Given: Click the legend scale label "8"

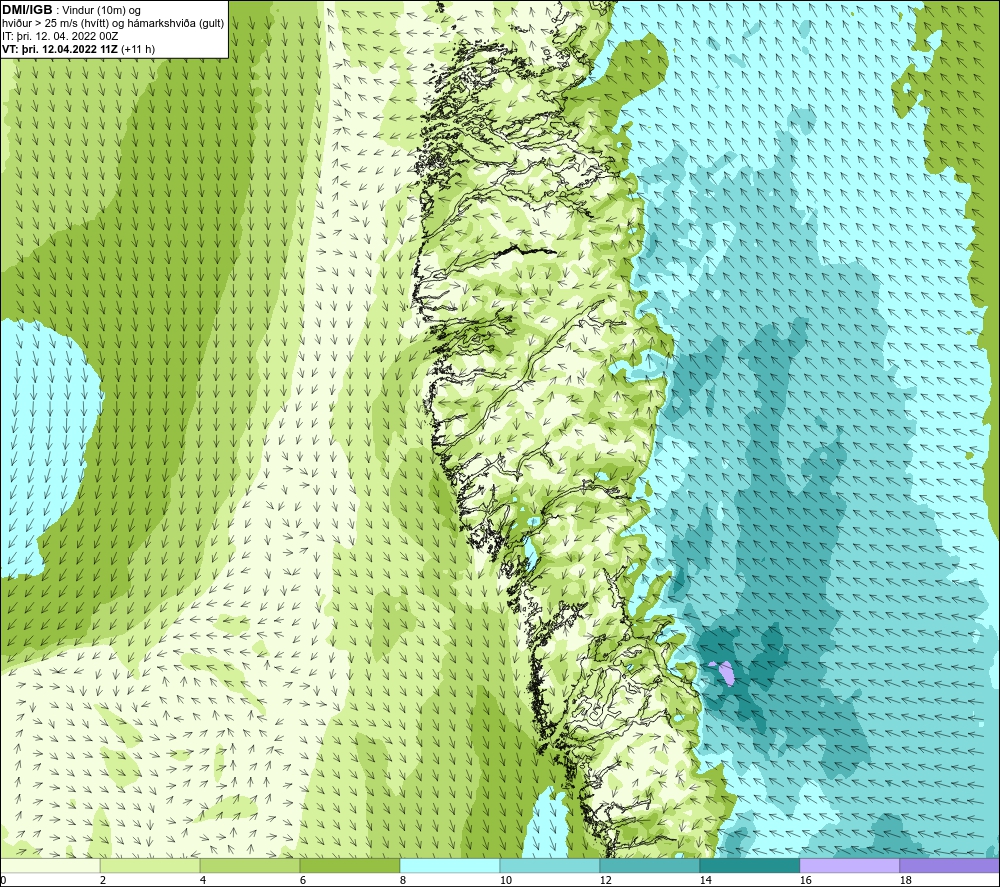Looking at the screenshot, I should tap(403, 881).
